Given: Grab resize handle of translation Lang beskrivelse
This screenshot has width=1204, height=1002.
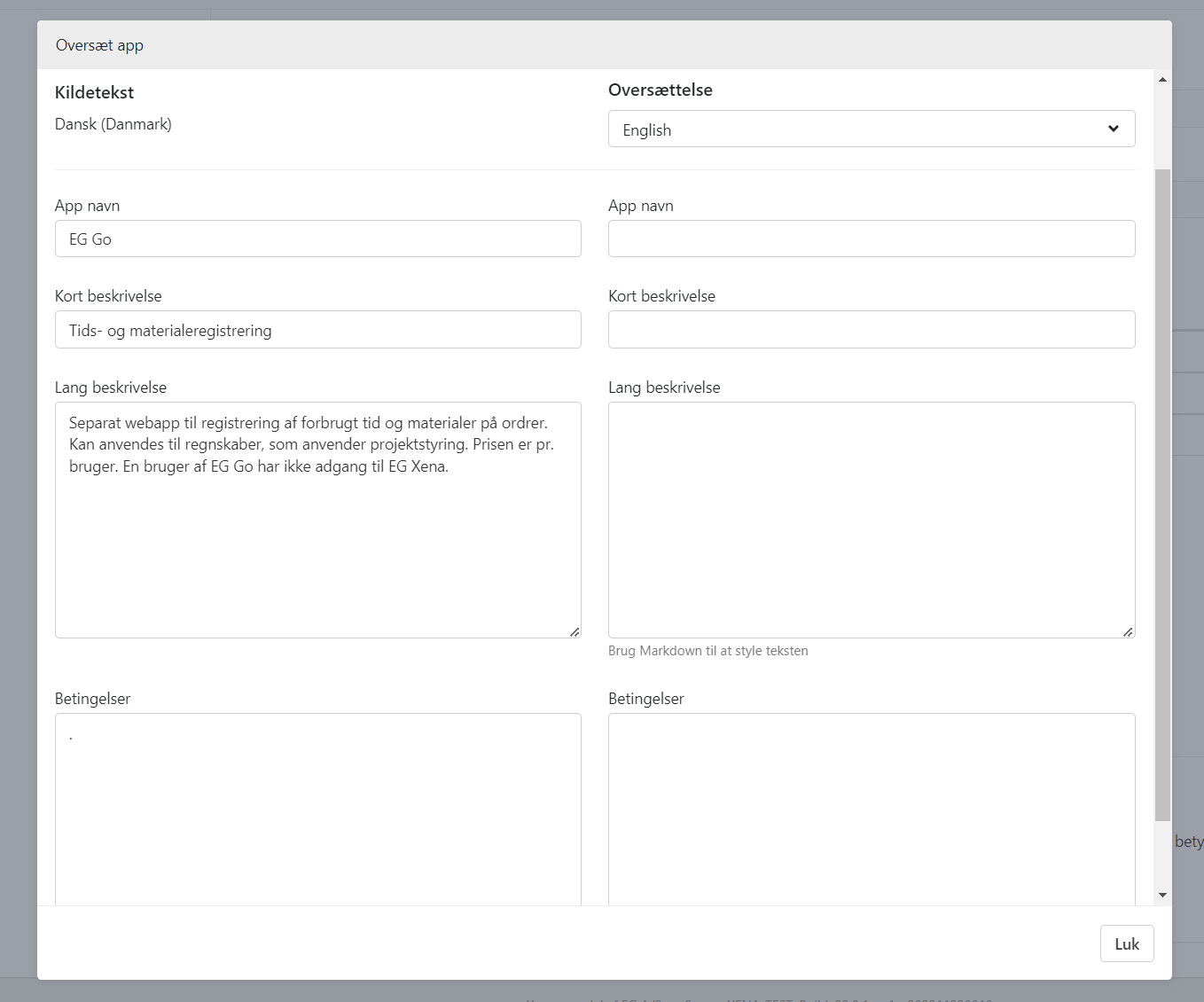Looking at the screenshot, I should pos(1128,631).
